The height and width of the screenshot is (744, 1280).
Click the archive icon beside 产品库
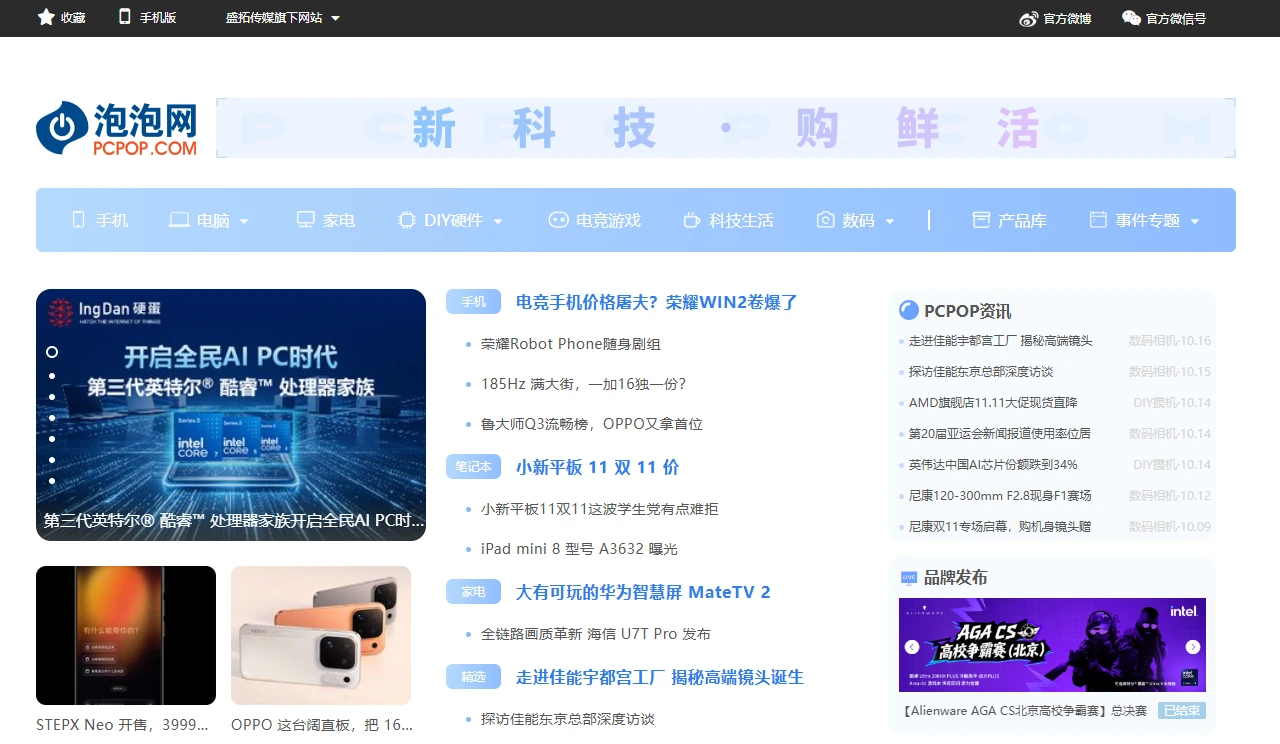coord(981,220)
